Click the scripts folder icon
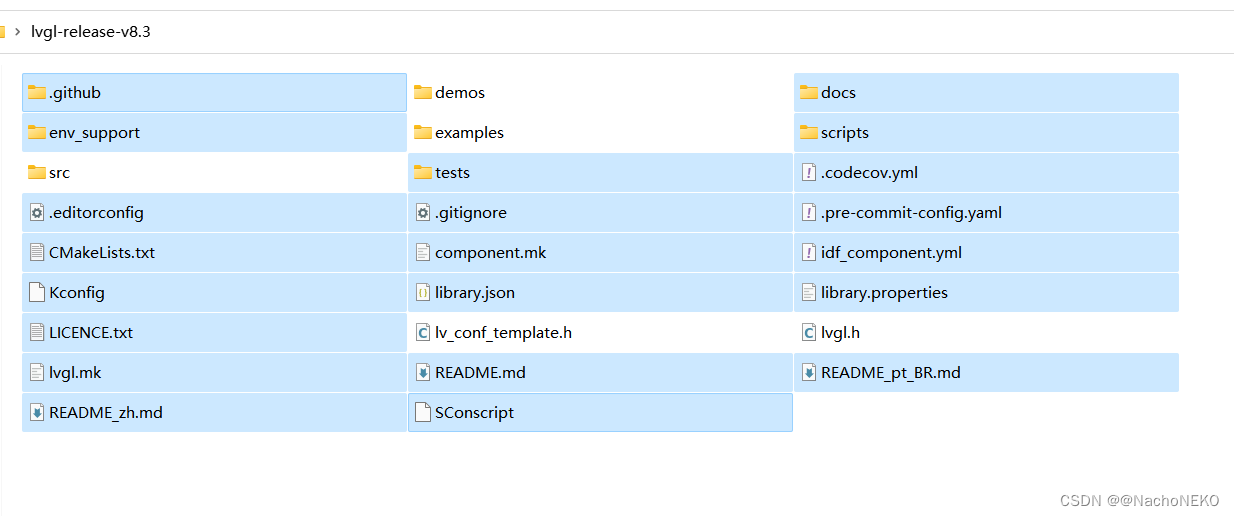Viewport: 1234px width, 516px height. pos(809,132)
